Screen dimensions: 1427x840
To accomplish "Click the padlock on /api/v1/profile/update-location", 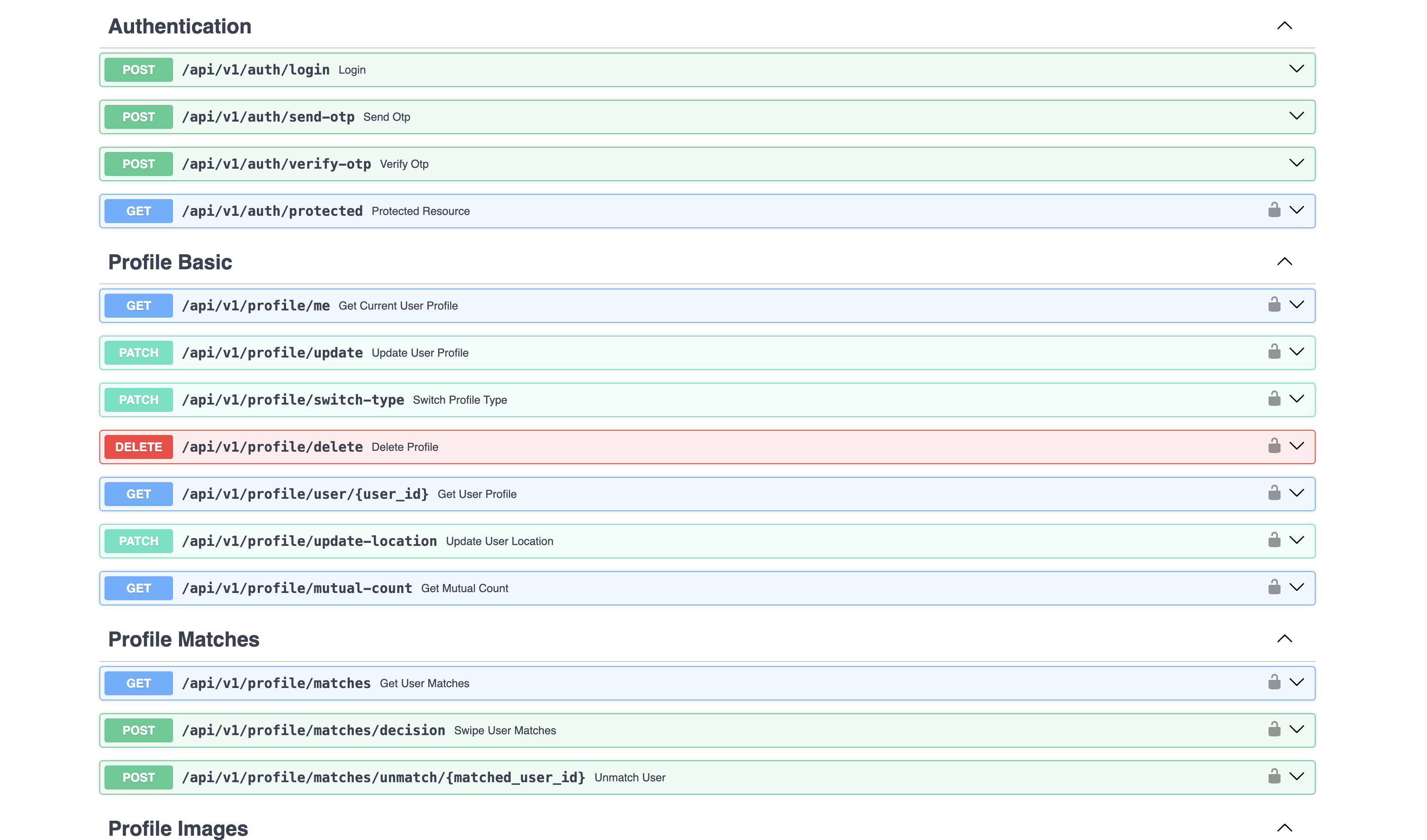I will coord(1274,540).
